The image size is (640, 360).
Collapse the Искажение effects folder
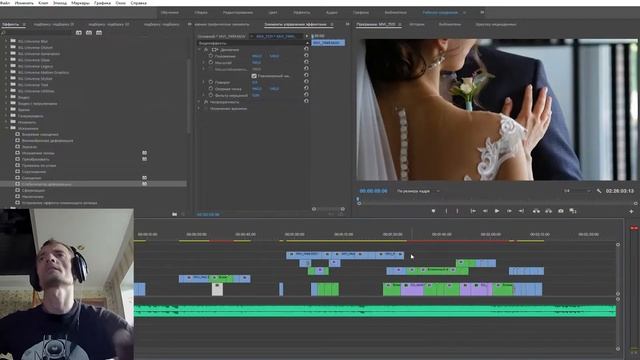(x=7, y=128)
